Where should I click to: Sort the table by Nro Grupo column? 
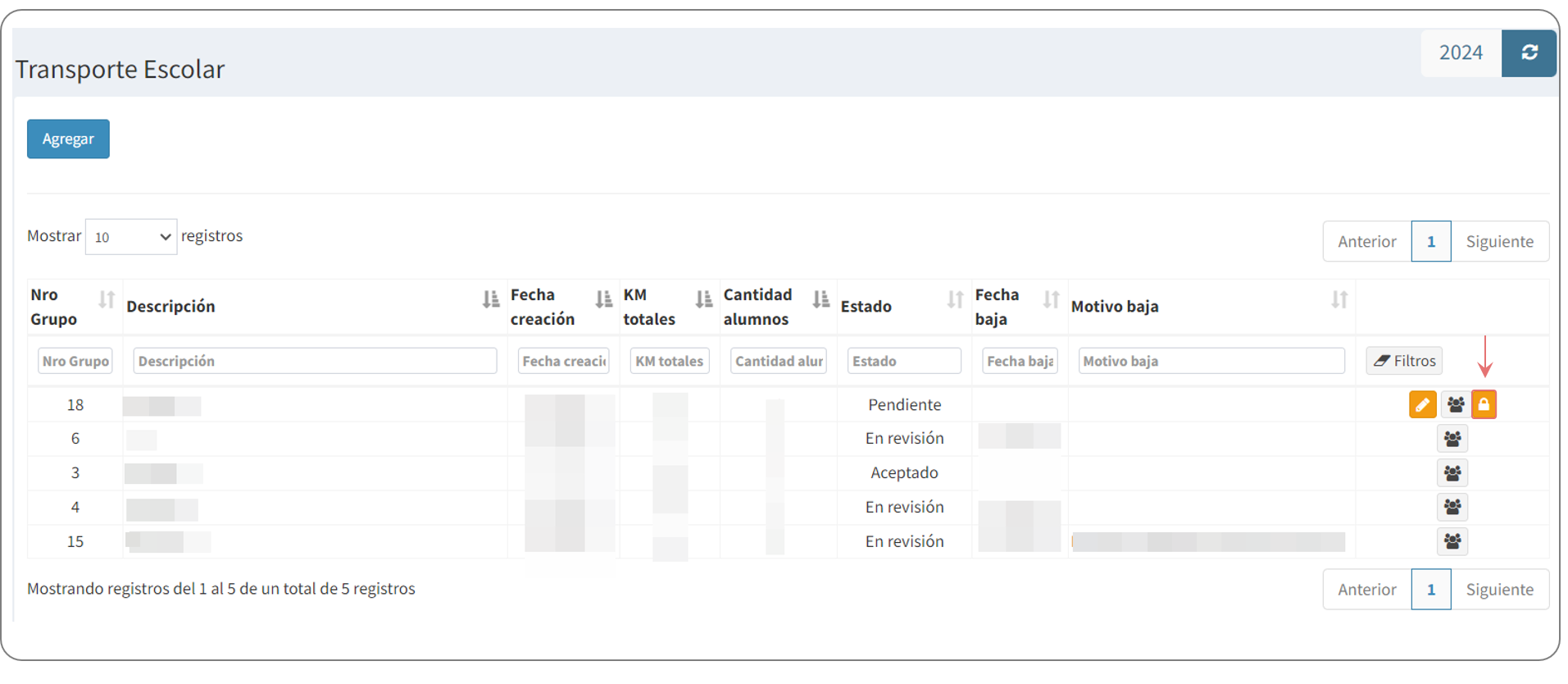pos(107,300)
